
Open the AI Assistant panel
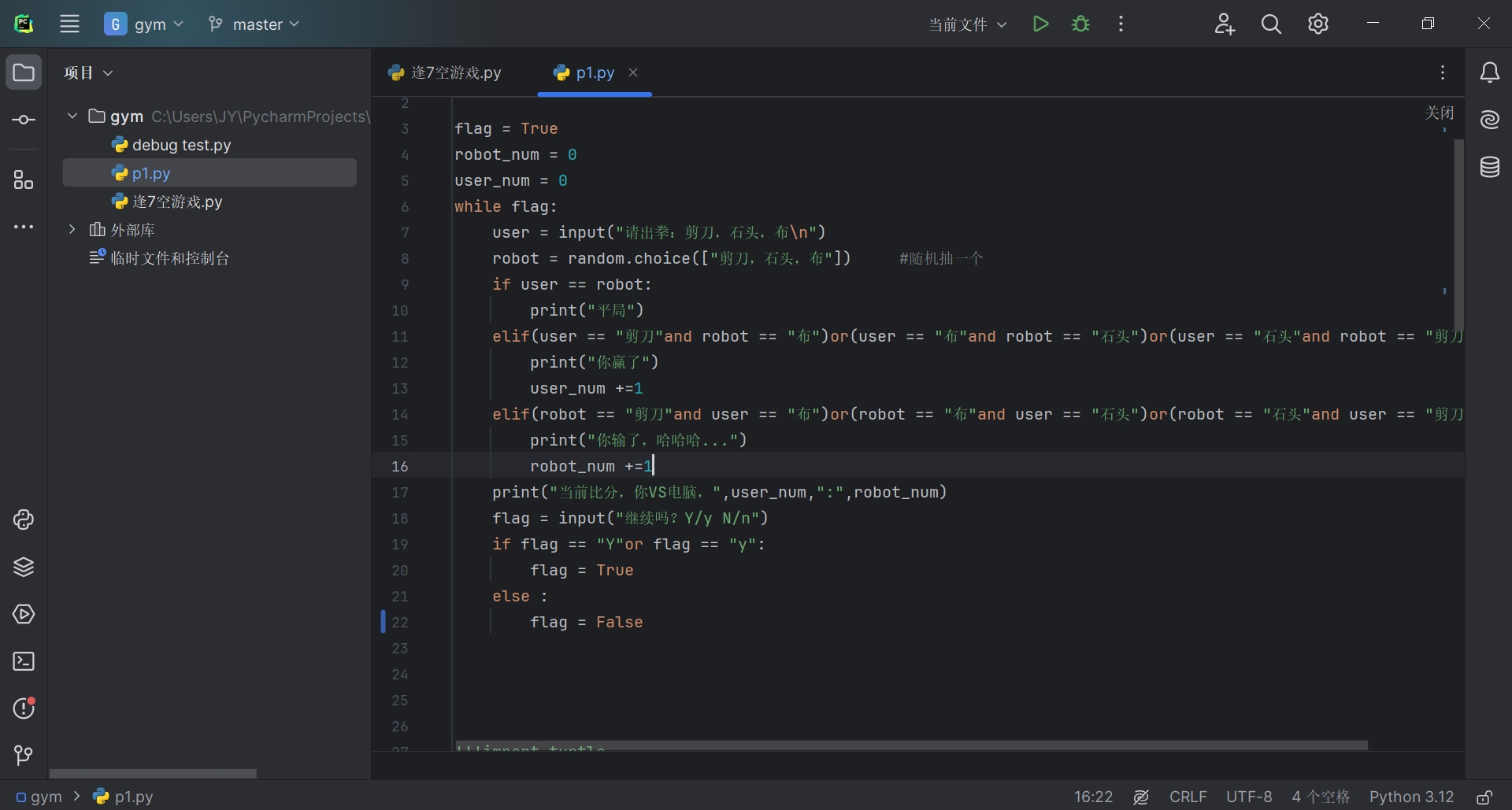[1489, 120]
